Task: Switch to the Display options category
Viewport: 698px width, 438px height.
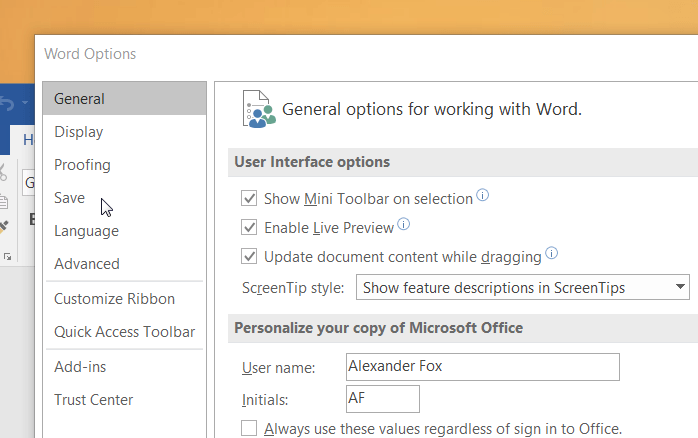Action: [x=78, y=132]
